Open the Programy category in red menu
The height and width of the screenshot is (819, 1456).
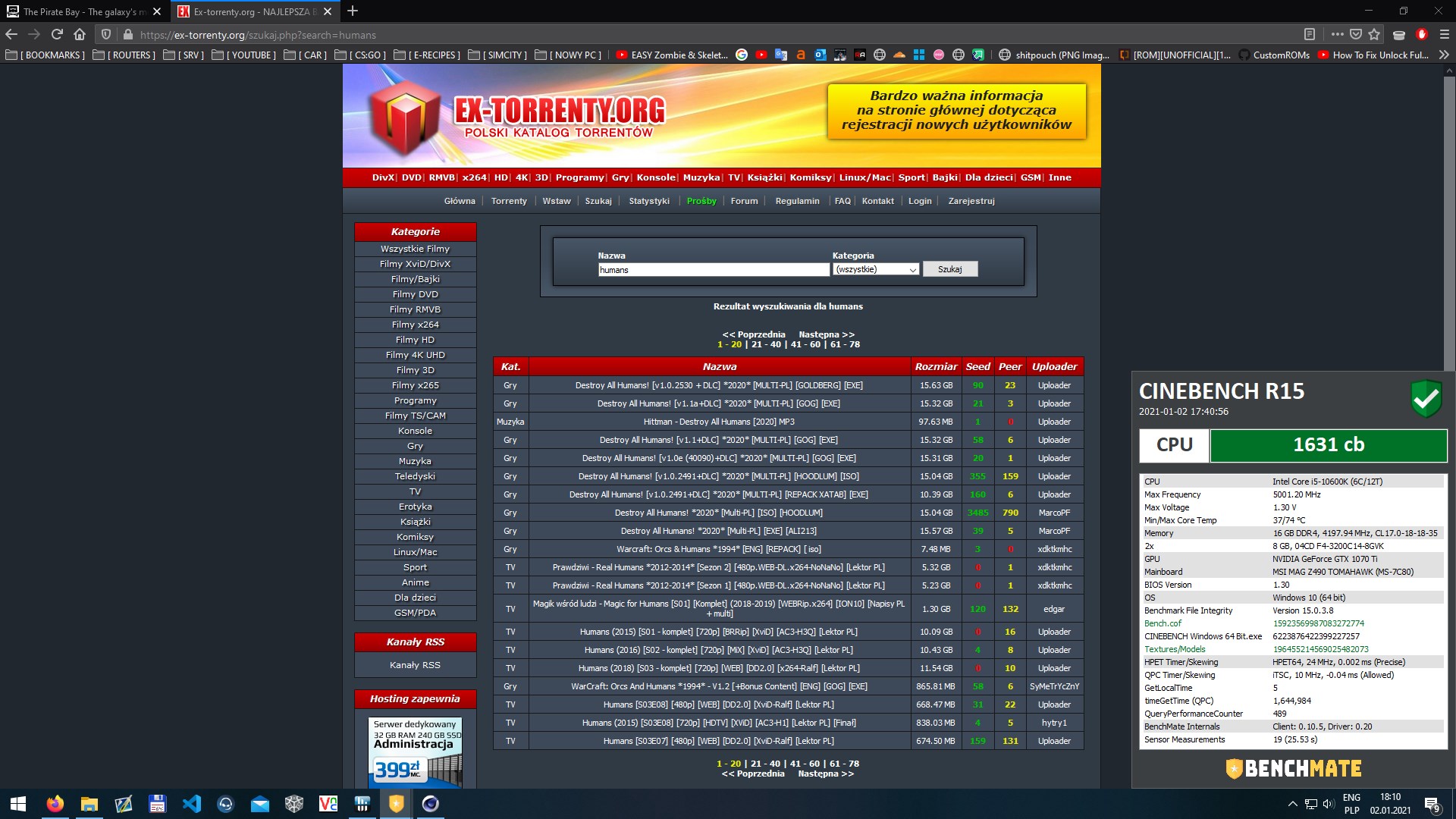[579, 177]
